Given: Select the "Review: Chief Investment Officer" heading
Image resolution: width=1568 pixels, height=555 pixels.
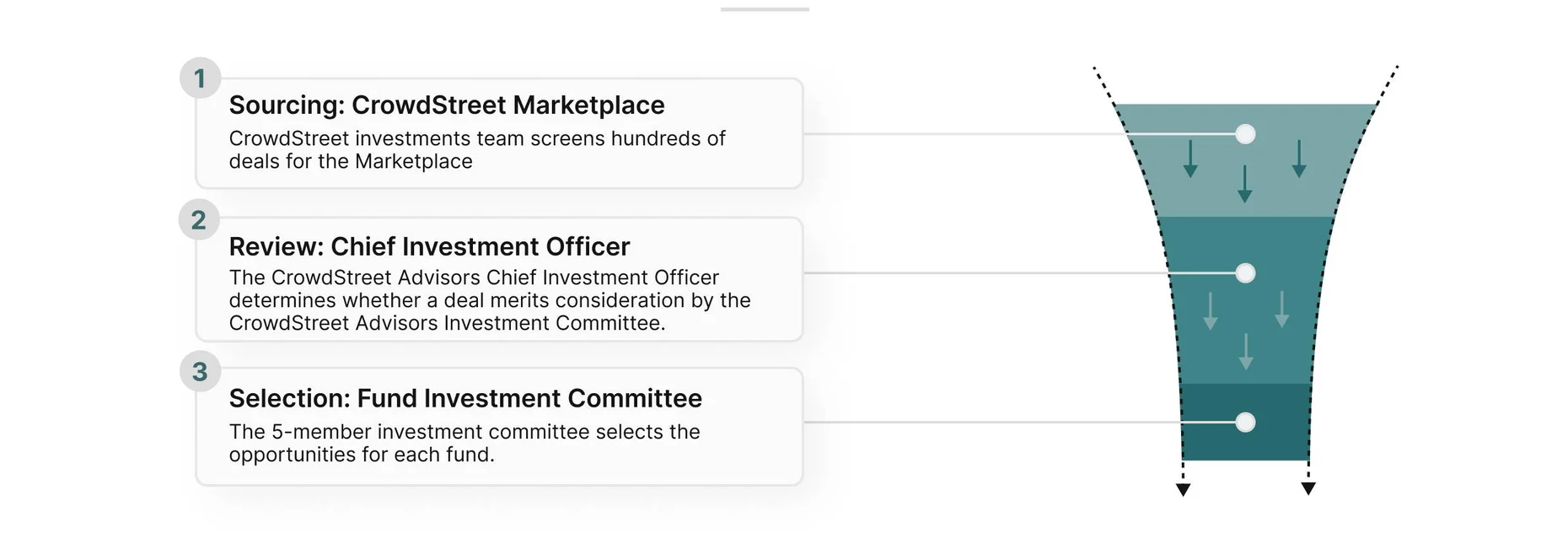Looking at the screenshot, I should coord(429,246).
